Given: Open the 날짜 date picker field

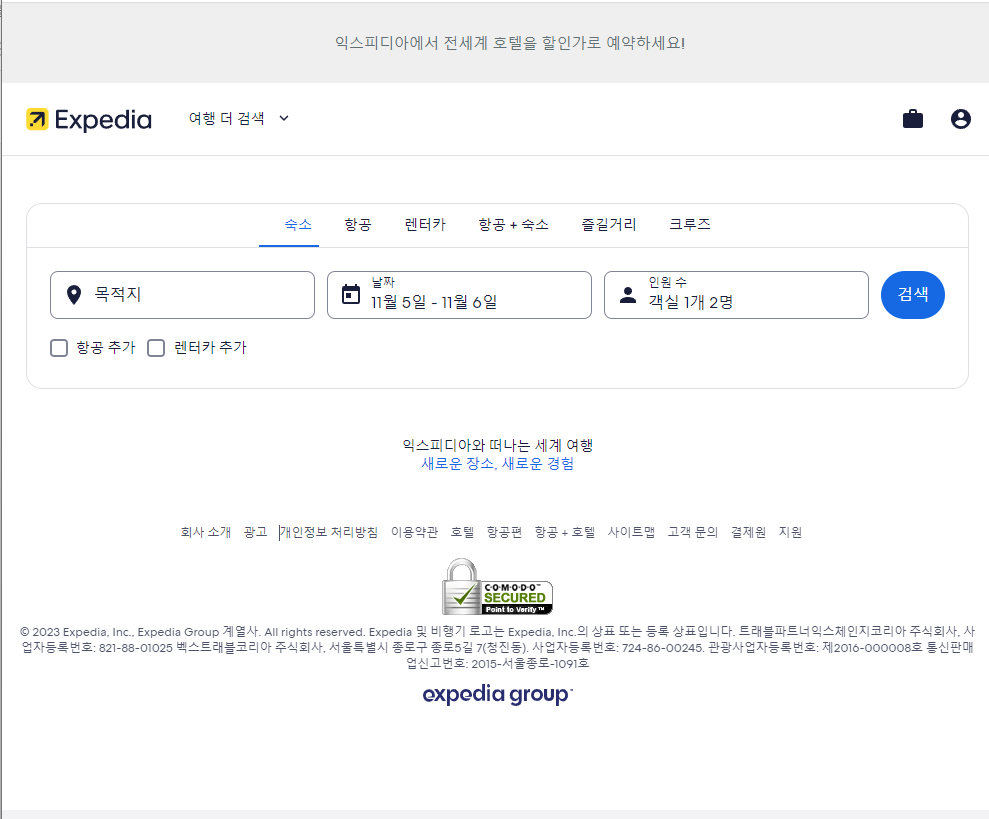Looking at the screenshot, I should click(459, 295).
